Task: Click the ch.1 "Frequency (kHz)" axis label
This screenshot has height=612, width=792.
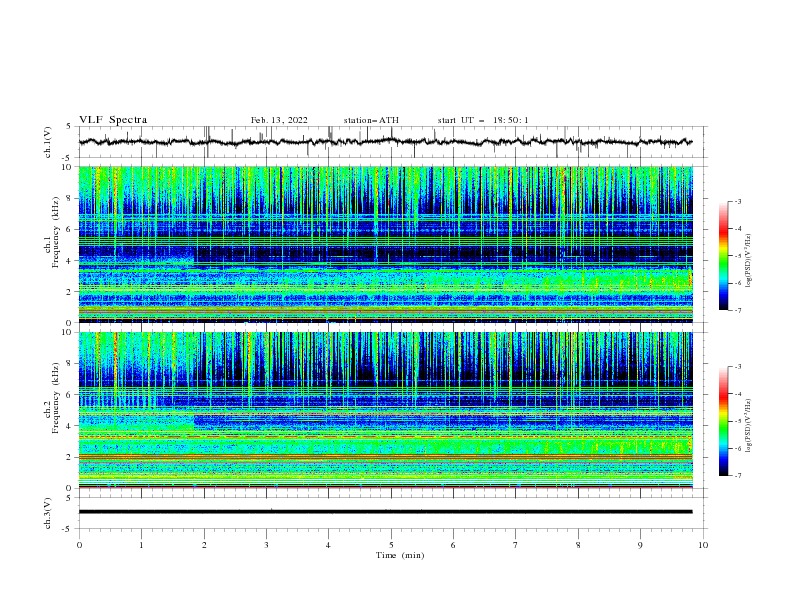Action: (x=56, y=232)
